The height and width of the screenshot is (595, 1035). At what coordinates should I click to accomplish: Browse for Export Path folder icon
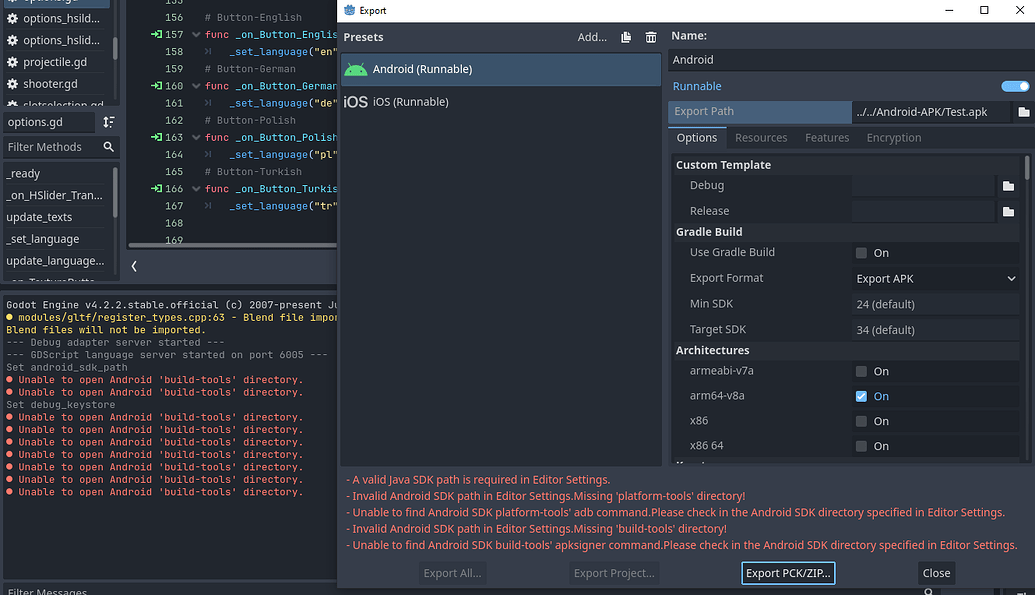pos(1024,112)
